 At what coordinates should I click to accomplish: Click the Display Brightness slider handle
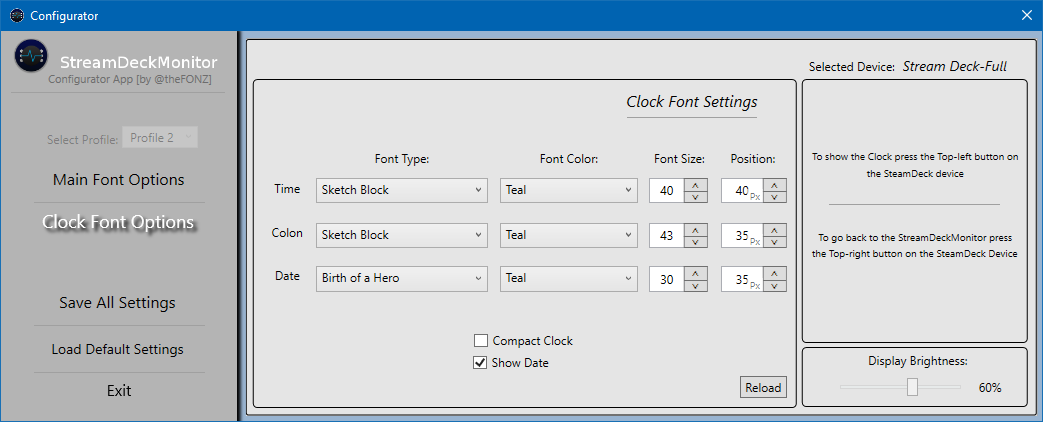(912, 387)
